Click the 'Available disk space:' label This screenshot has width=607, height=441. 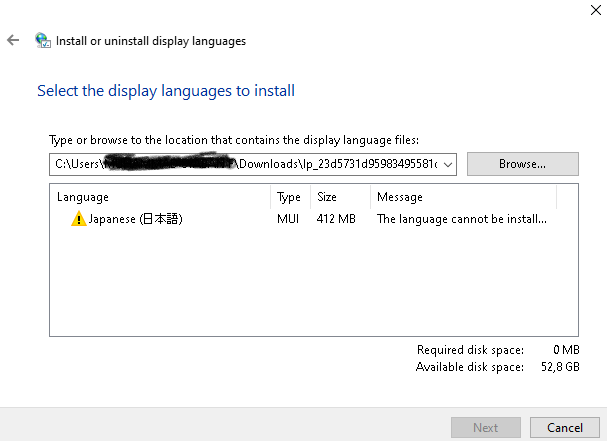pos(470,367)
